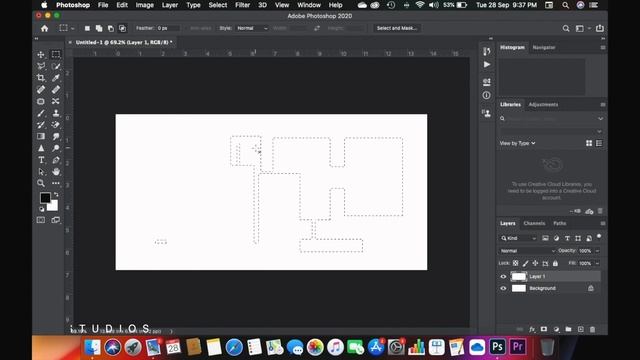This screenshot has width=640, height=360.
Task: Reset default foreground and background colors
Action: coord(41,209)
